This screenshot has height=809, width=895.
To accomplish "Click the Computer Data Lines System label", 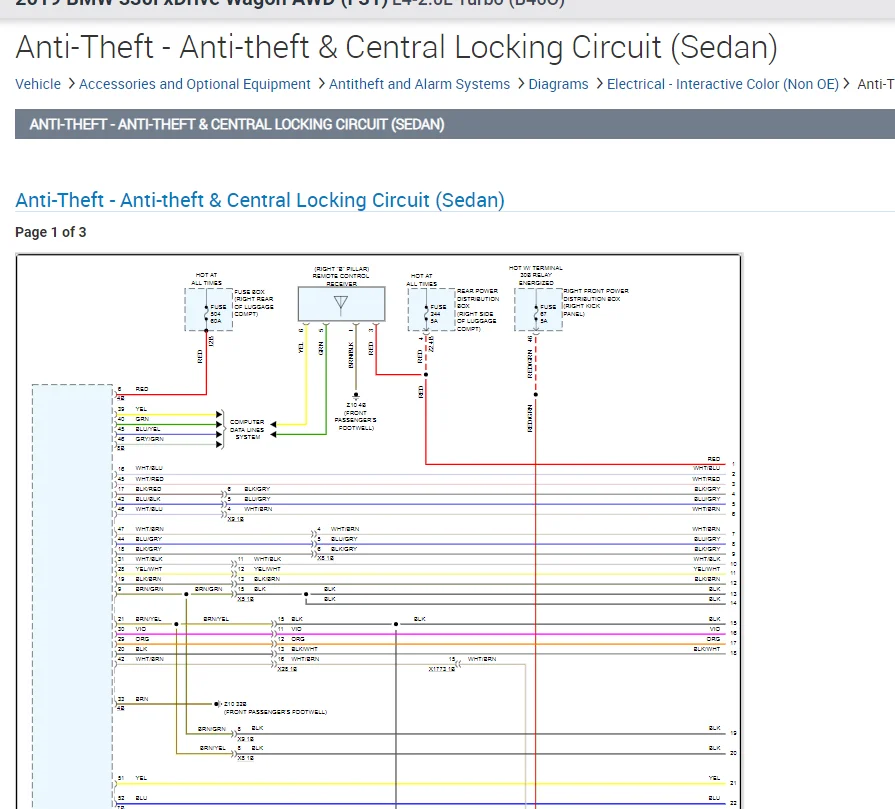I will [247, 429].
